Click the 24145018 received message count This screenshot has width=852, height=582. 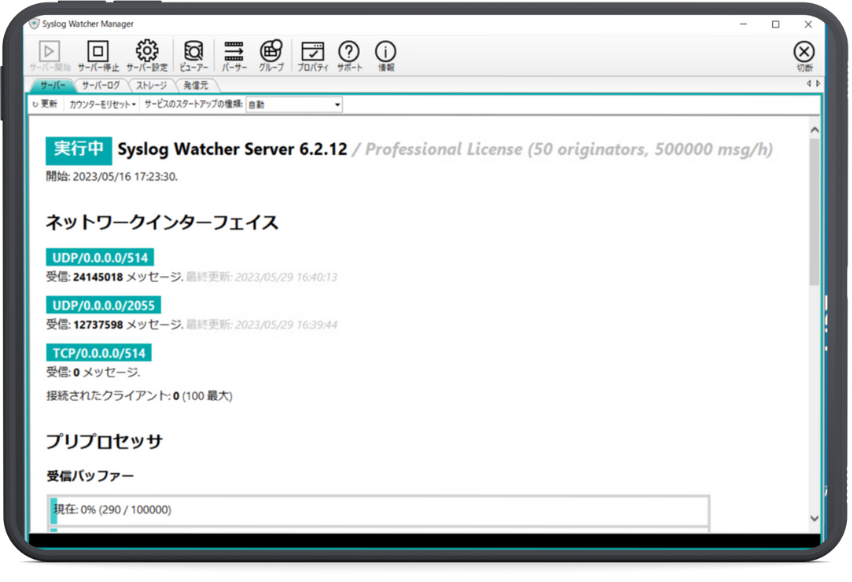[x=98, y=277]
